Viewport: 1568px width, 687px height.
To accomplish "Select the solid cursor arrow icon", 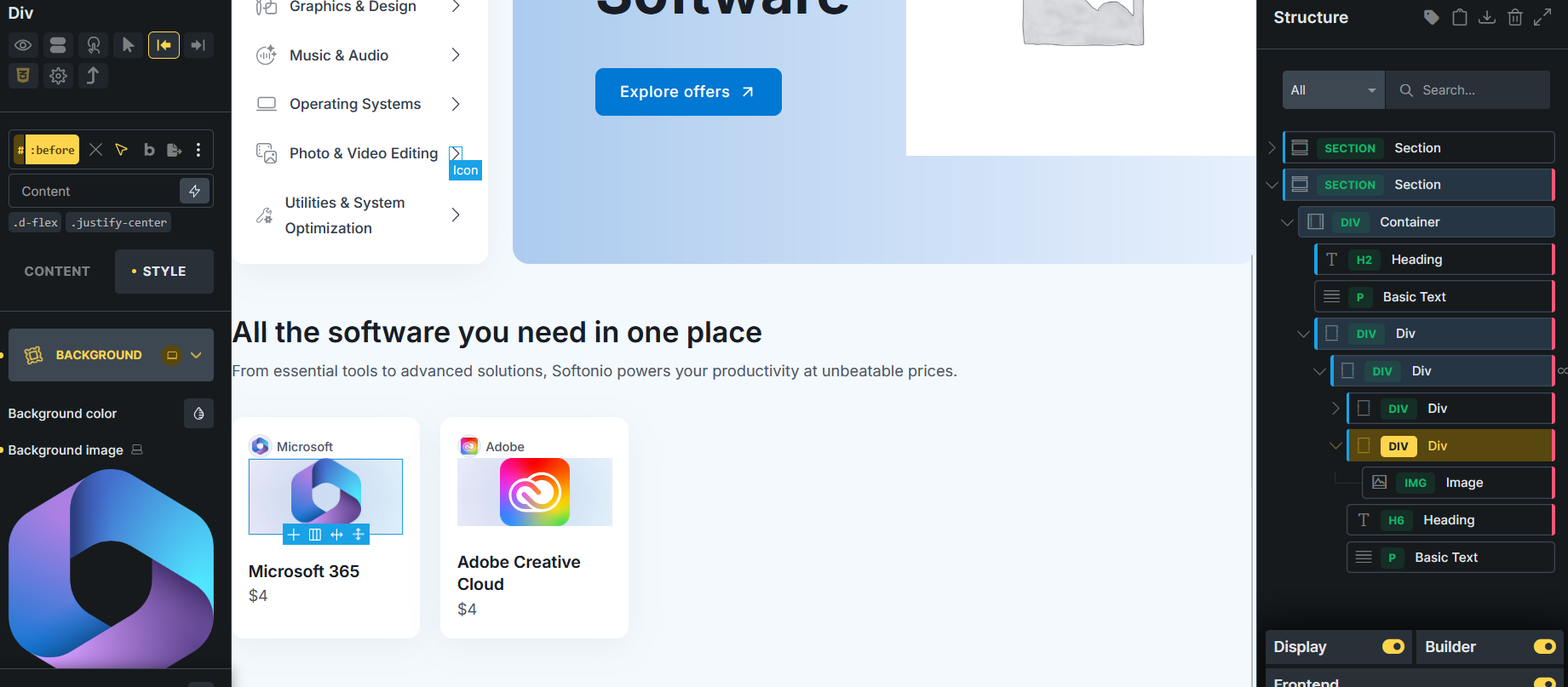I will click(x=128, y=45).
